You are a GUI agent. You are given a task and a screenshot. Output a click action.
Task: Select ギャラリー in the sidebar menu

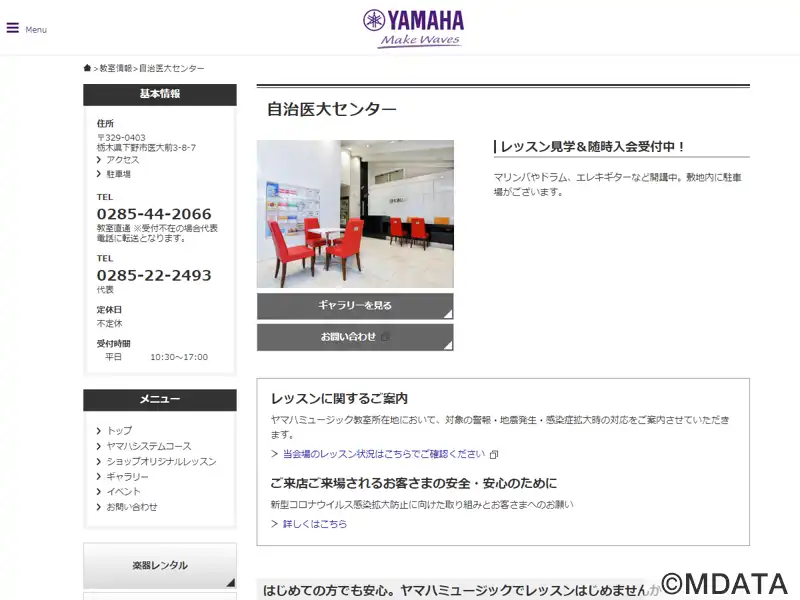[x=127, y=477]
